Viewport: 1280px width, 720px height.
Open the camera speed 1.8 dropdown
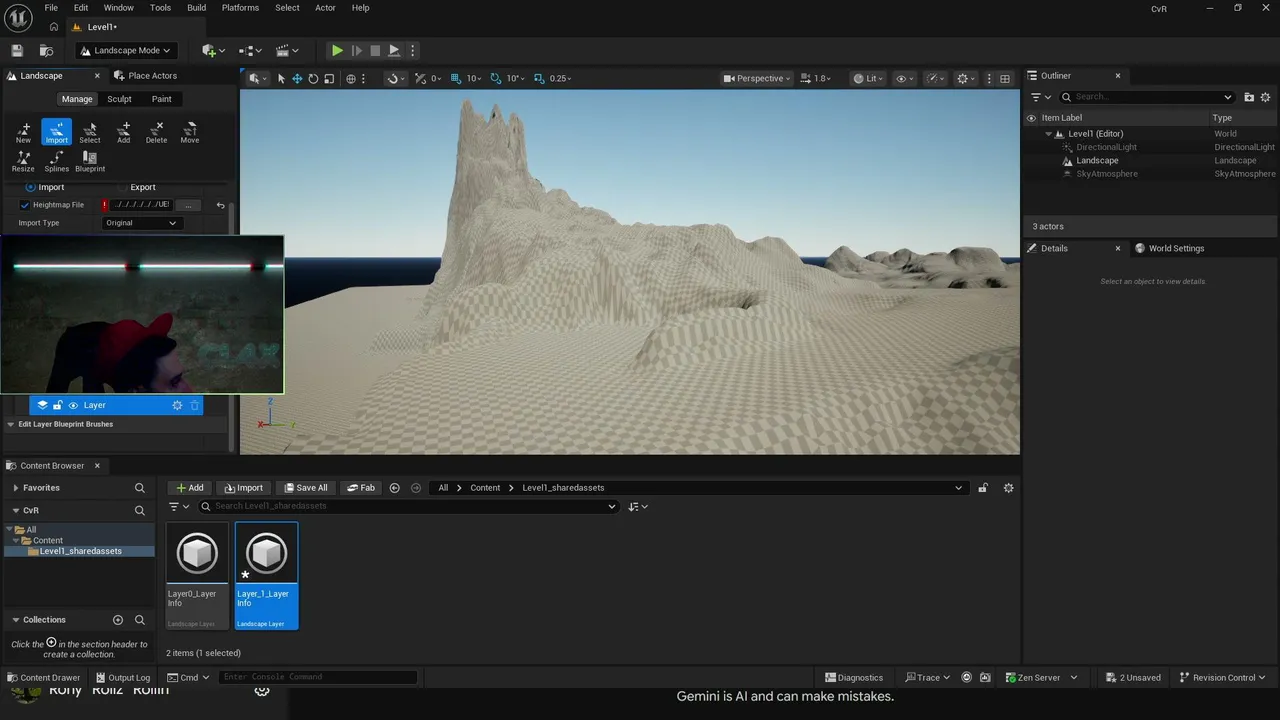tap(817, 78)
